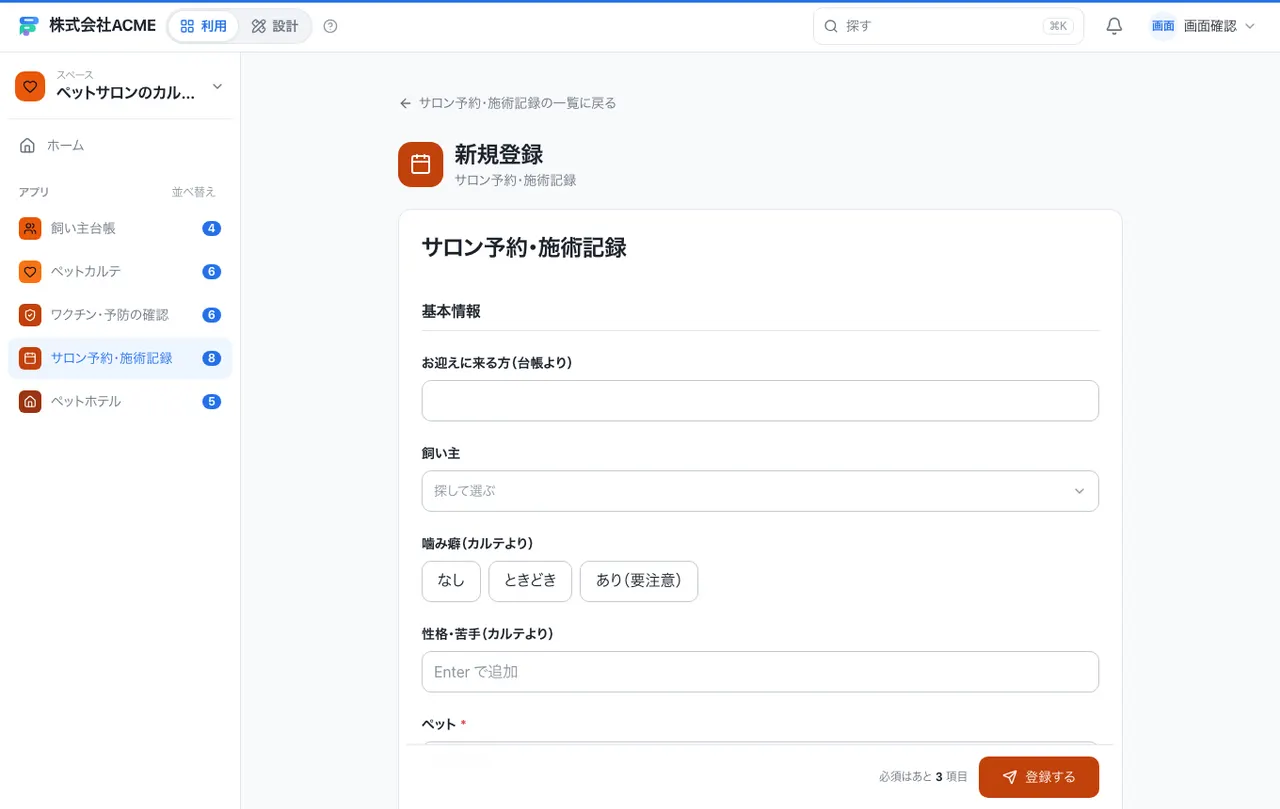Viewport: 1280px width, 809px height.
Task: Click the heart space icon for ペットサロン
Action: pyautogui.click(x=30, y=86)
